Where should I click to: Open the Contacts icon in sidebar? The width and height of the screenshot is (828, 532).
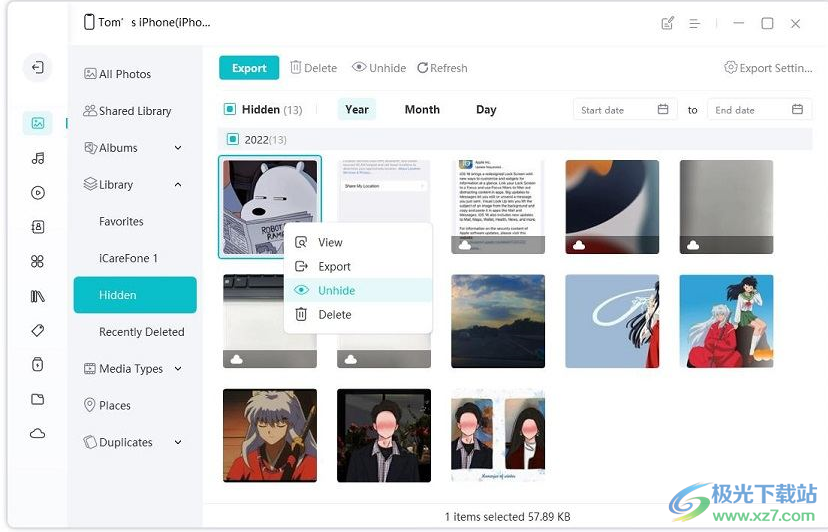(37, 227)
